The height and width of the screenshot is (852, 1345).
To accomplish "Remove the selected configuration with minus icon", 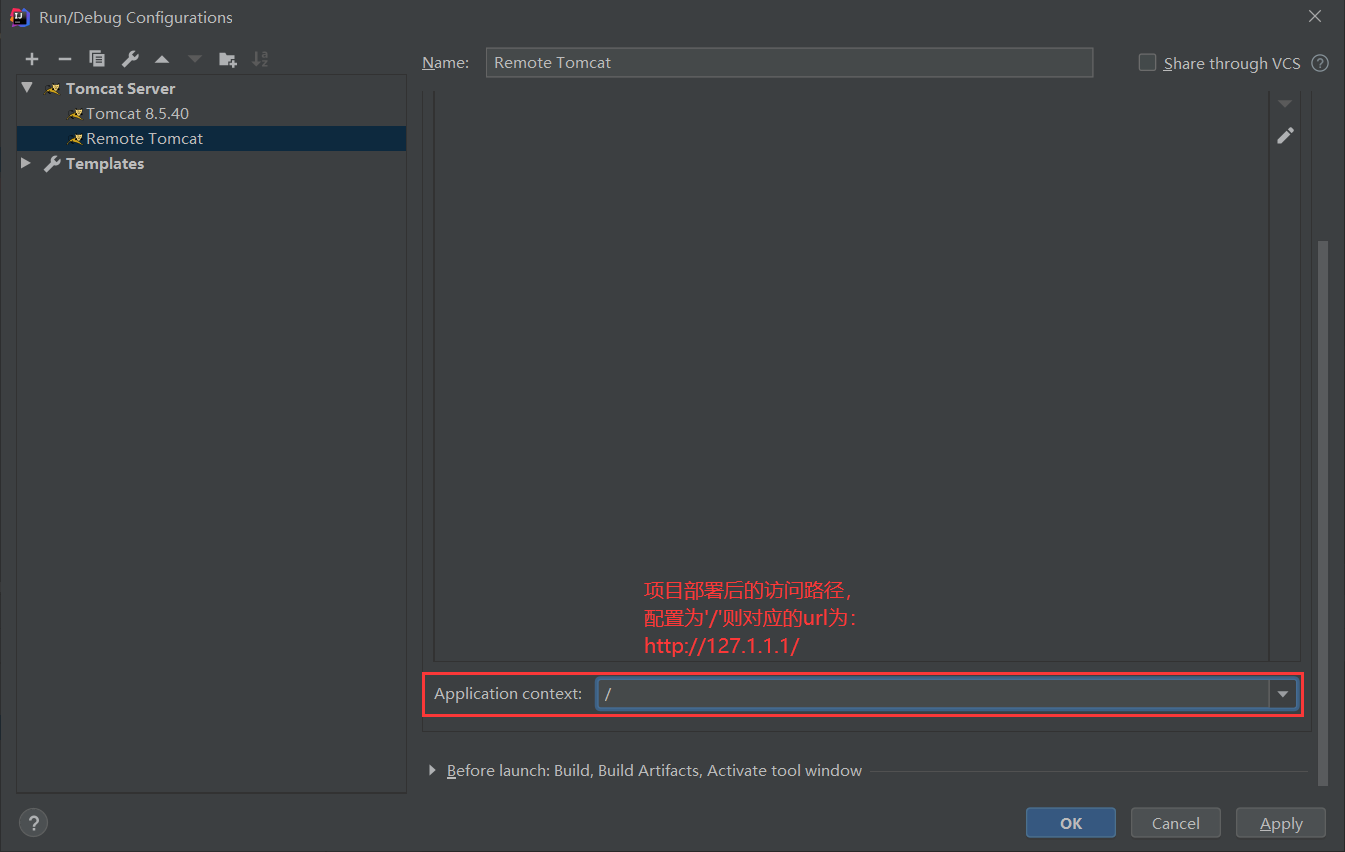I will 64,59.
